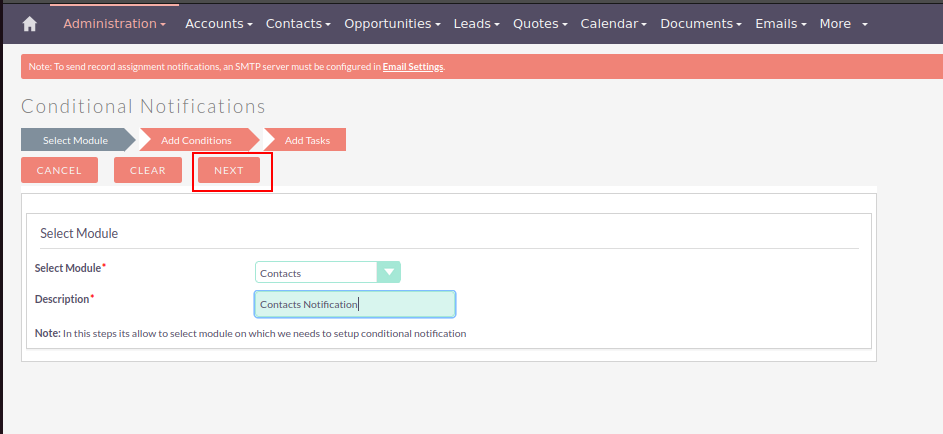Image resolution: width=943 pixels, height=434 pixels.
Task: Open the Emails menu
Action: 782,23
